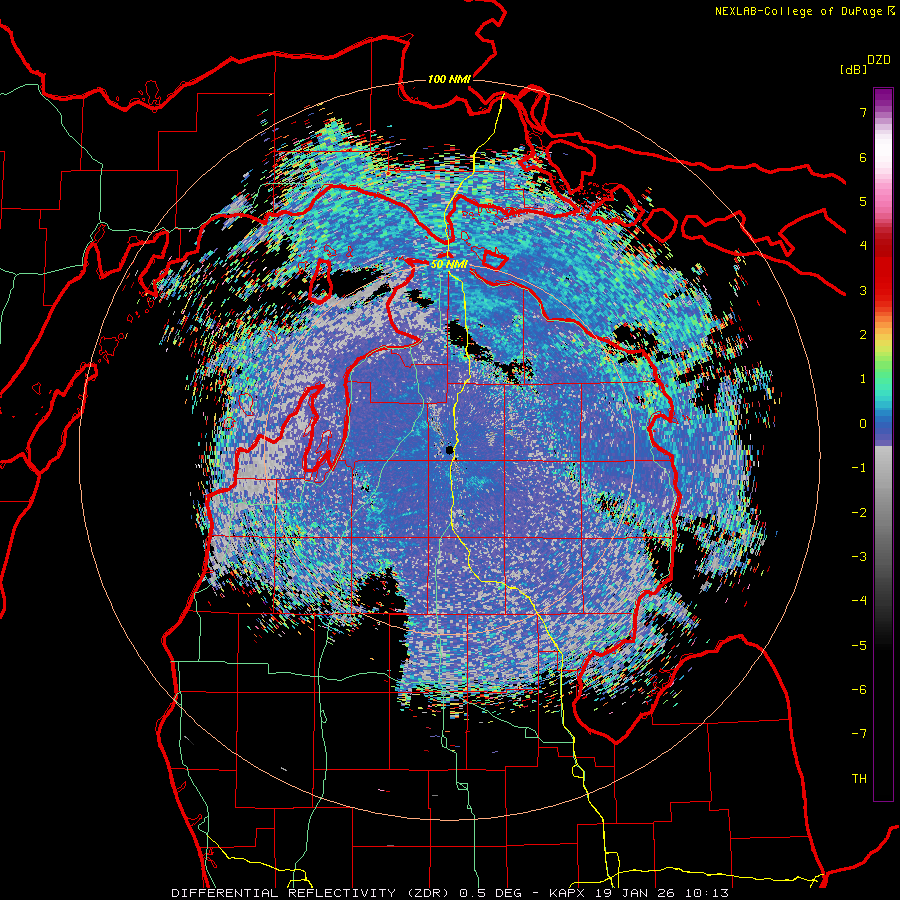
Task: Click the KAPX 19 JAN 26 10:13 timestamp
Action: point(638,893)
